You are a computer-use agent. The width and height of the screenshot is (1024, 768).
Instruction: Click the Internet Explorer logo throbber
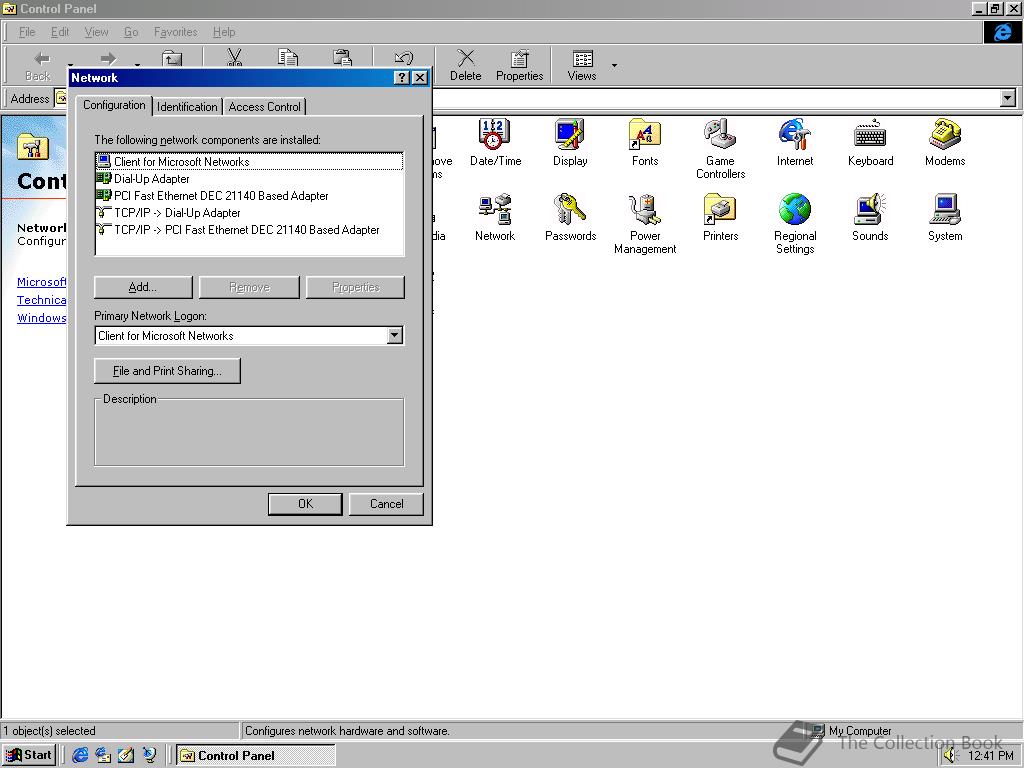pyautogui.click(x=1002, y=32)
